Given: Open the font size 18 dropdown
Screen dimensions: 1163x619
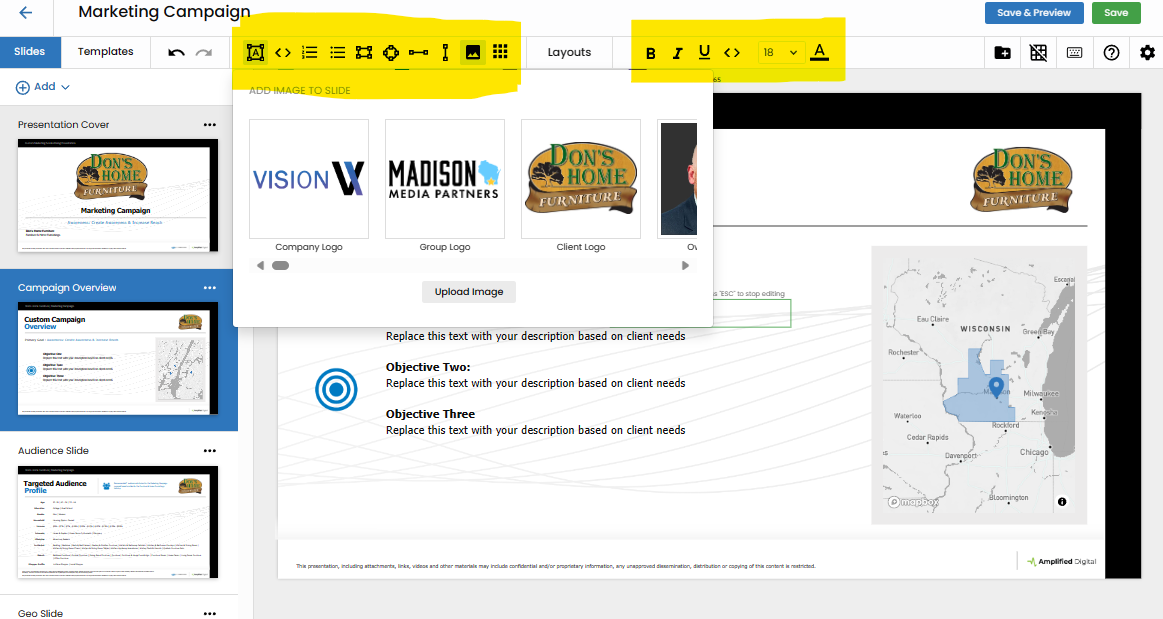Looking at the screenshot, I should tap(781, 53).
